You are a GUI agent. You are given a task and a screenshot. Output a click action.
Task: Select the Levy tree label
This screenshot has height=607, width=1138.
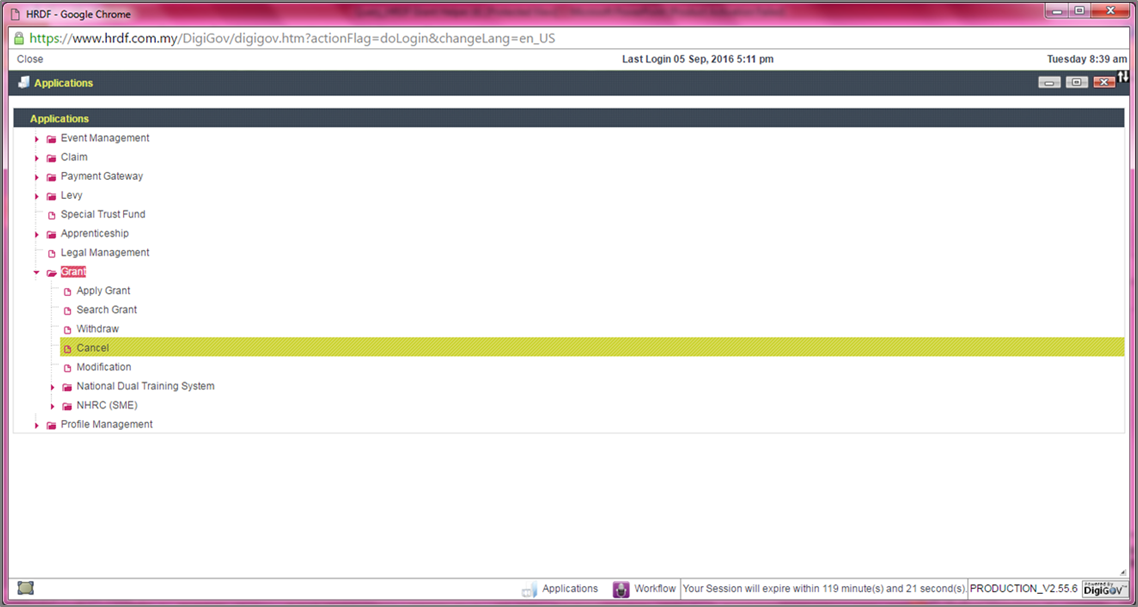pyautogui.click(x=72, y=195)
